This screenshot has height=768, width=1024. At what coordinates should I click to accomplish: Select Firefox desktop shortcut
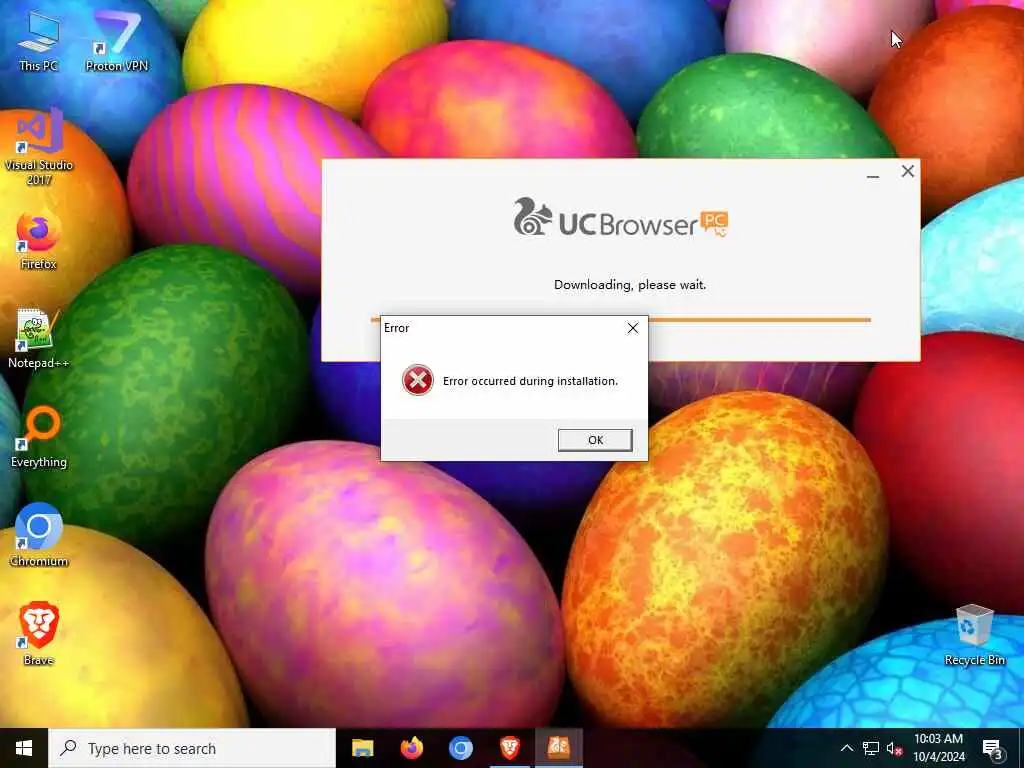tap(39, 240)
